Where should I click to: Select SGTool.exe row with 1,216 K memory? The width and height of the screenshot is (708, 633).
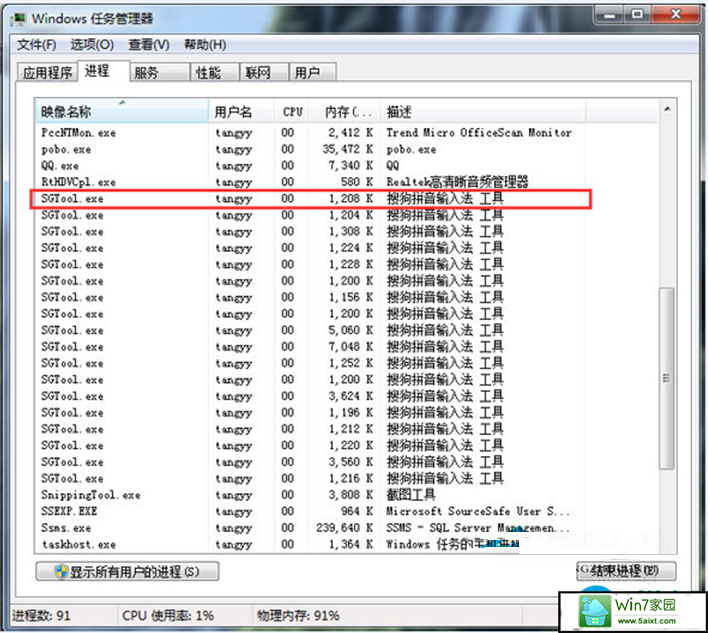(x=310, y=479)
